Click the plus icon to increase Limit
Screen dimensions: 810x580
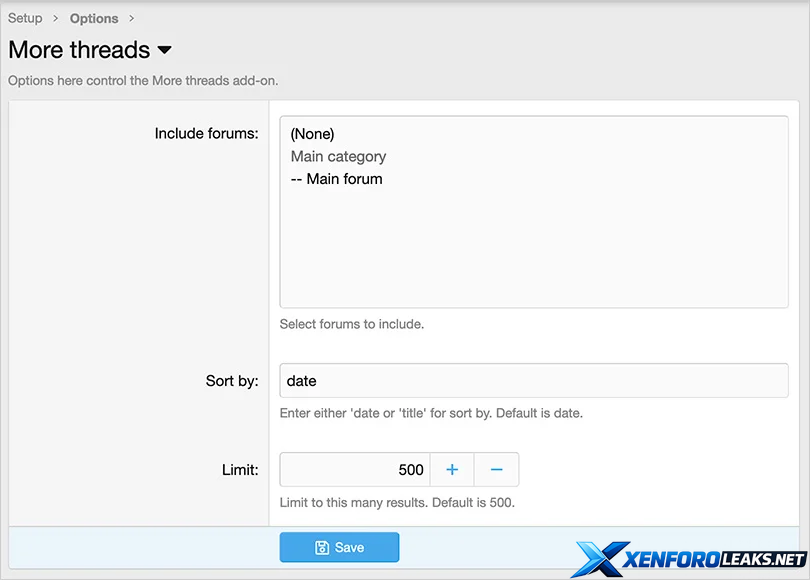(452, 470)
